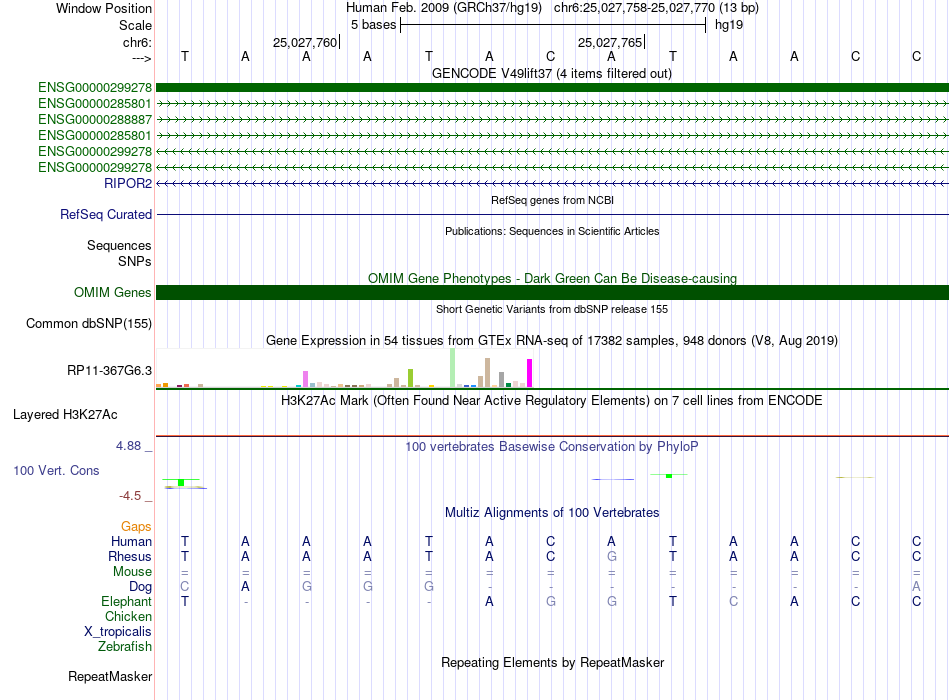Click the Window Position label

point(104,8)
